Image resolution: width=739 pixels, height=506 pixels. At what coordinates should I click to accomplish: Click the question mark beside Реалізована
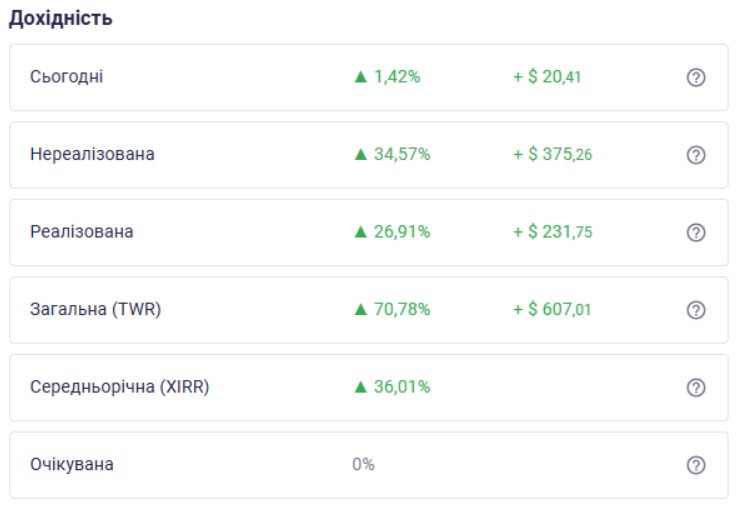pos(697,232)
